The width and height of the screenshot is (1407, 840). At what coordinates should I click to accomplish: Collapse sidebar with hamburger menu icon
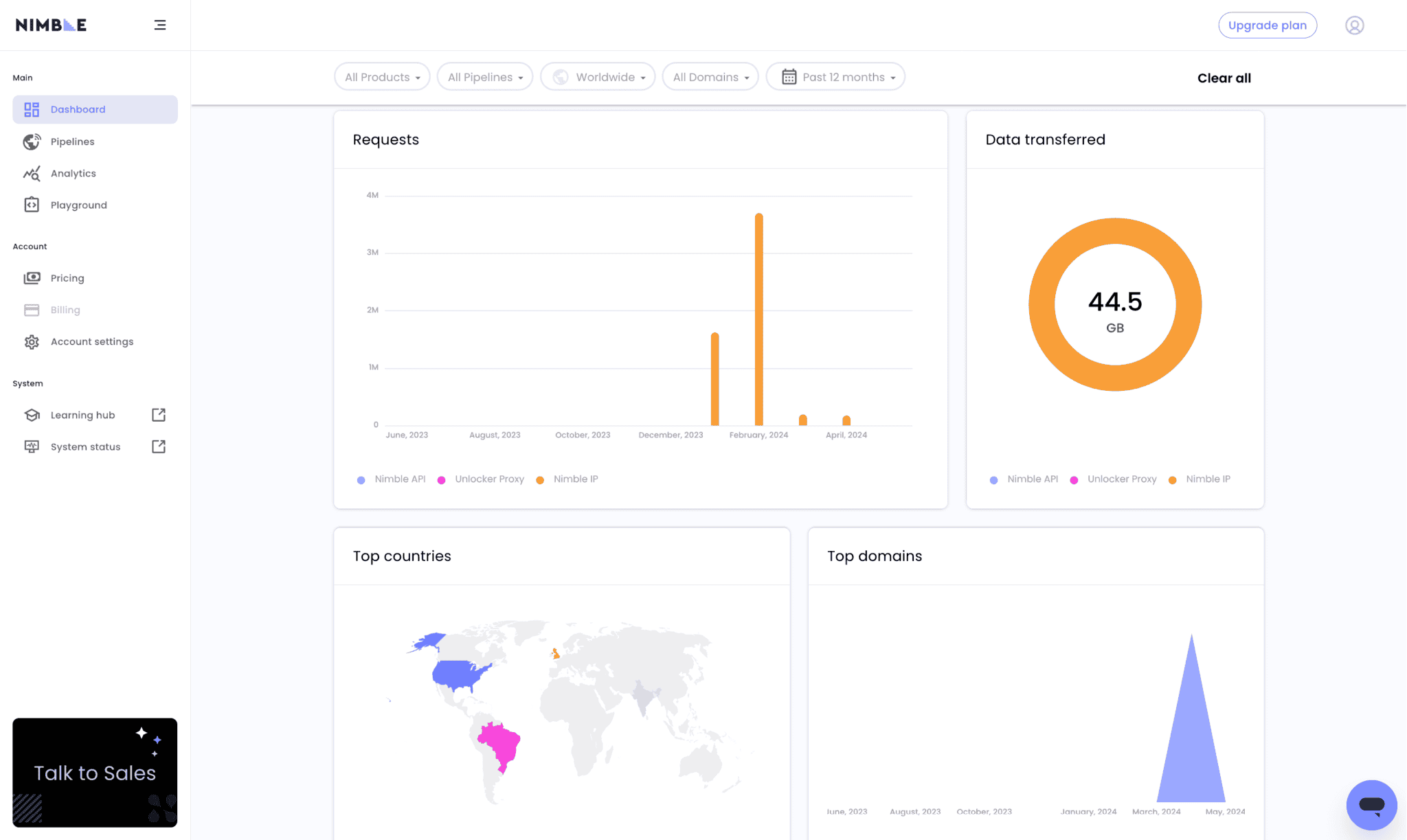pos(160,25)
